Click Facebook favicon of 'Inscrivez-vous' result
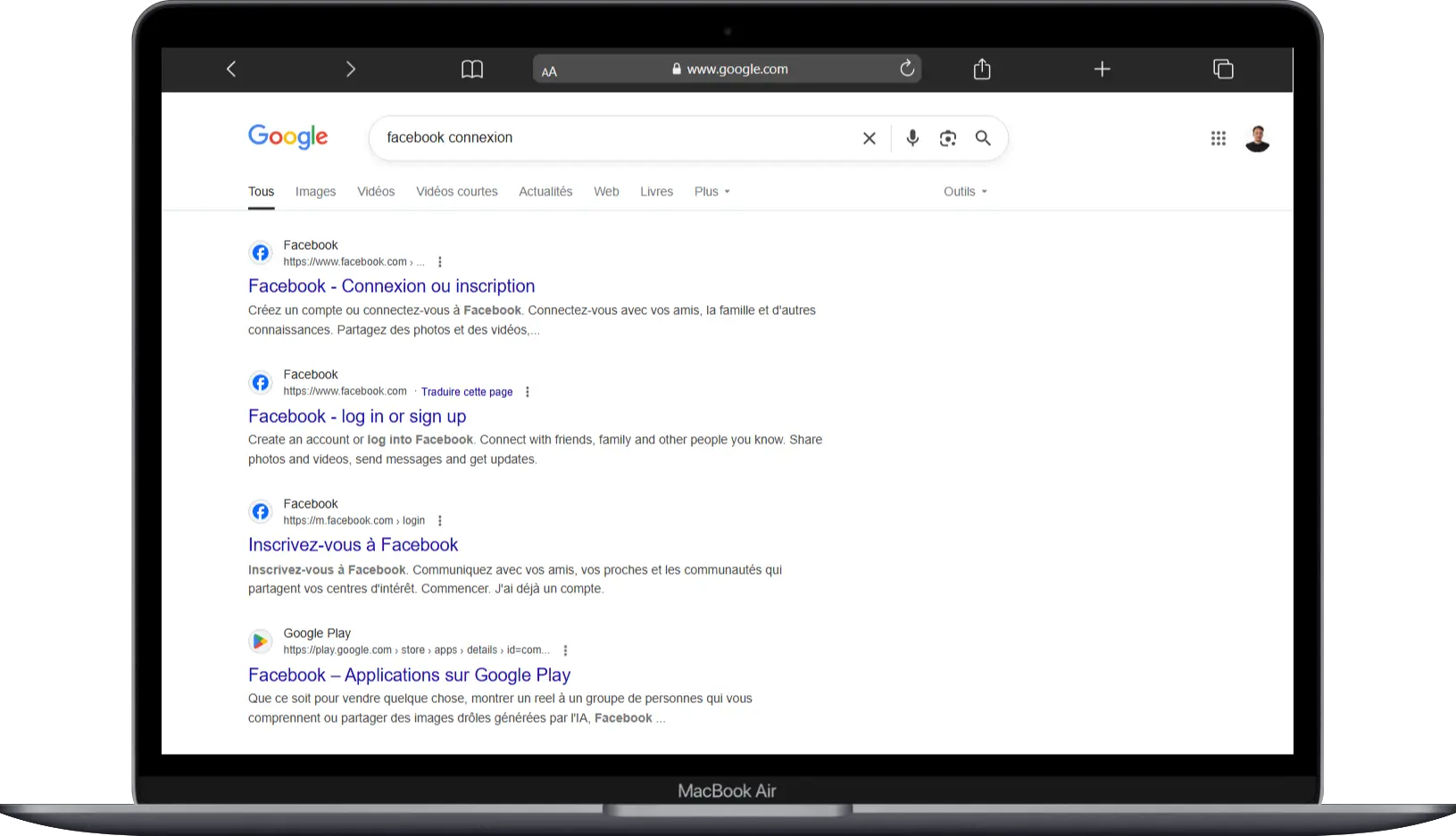The height and width of the screenshot is (836, 1456). [261, 512]
